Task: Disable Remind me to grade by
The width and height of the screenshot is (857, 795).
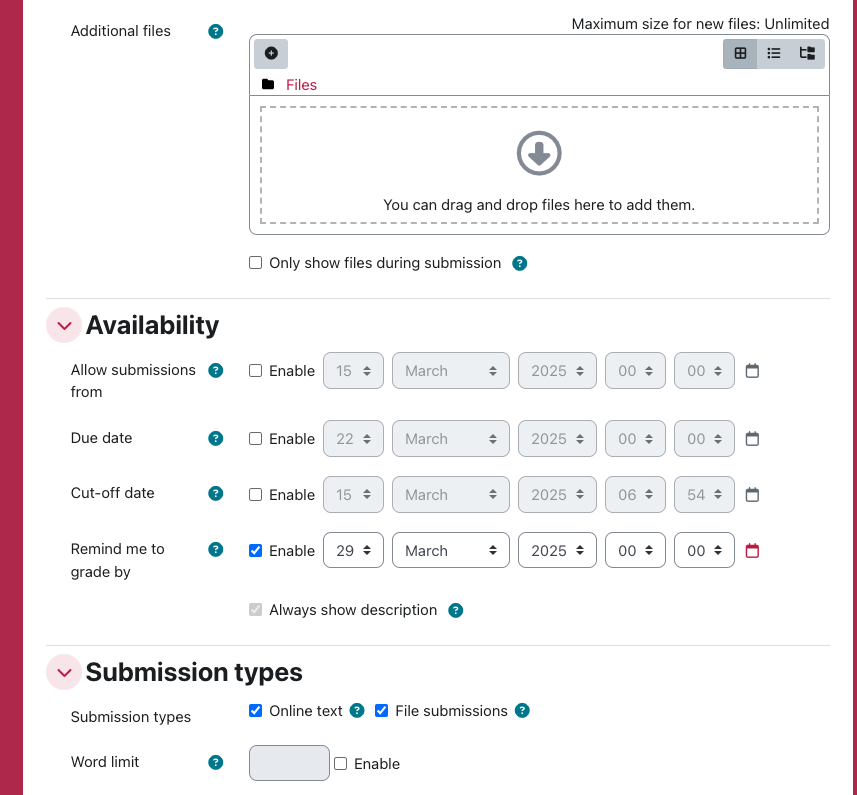Action: pos(255,550)
